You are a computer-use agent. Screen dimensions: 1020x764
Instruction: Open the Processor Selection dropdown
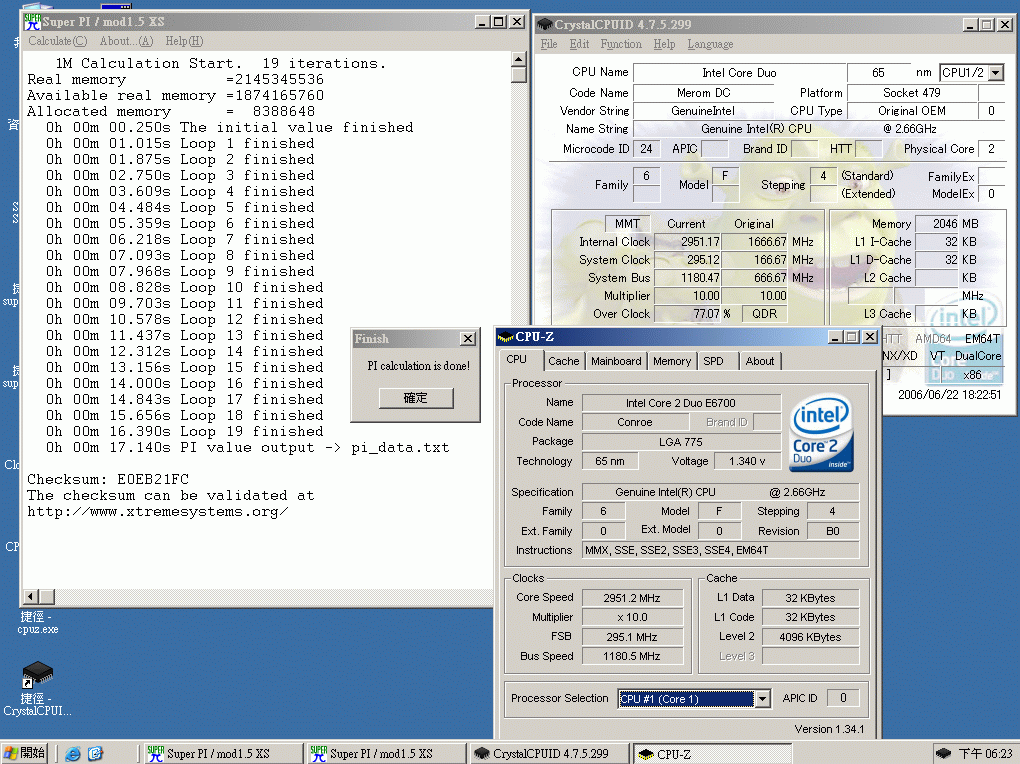click(x=762, y=699)
